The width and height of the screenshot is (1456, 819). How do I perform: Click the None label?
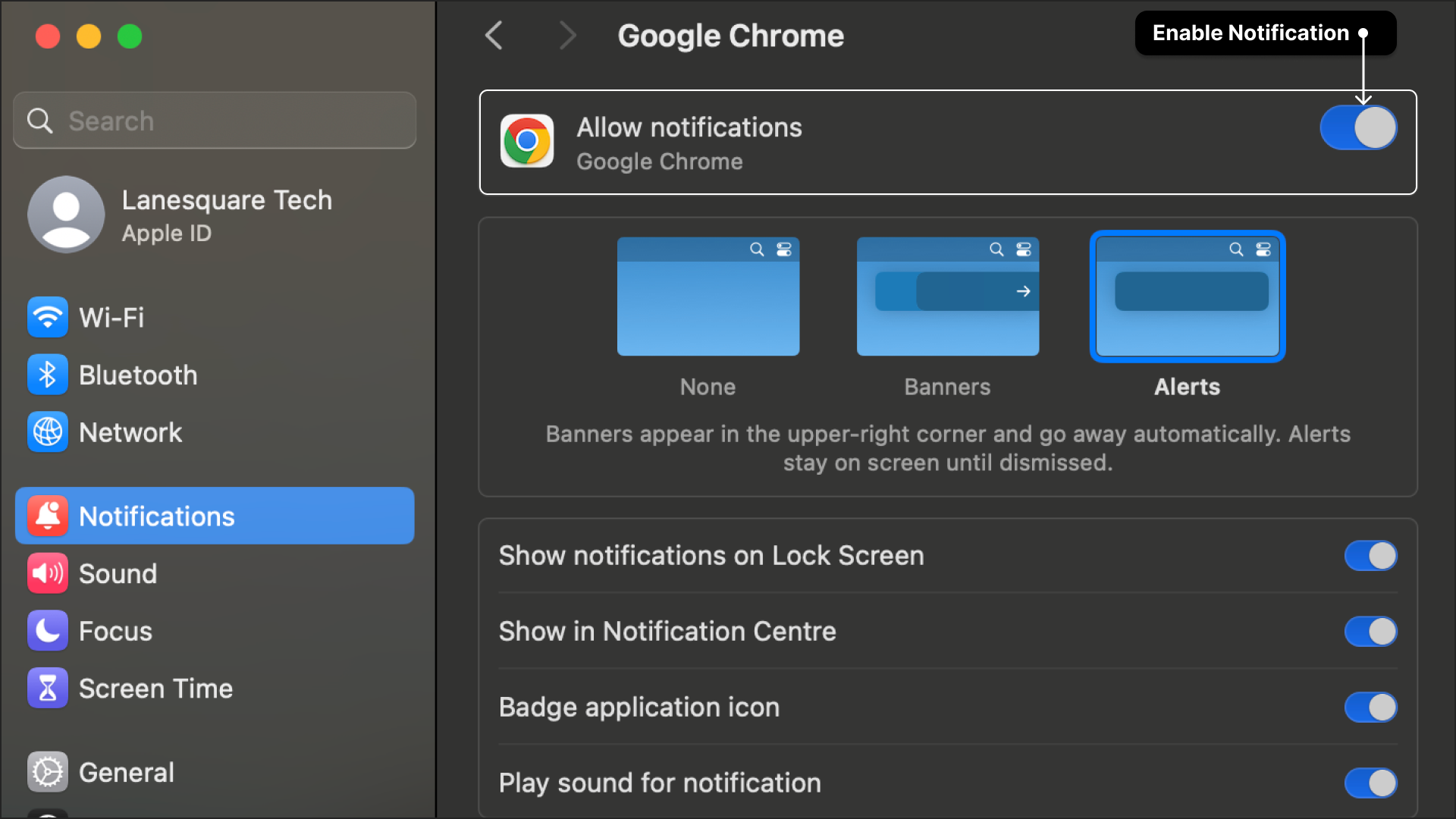708,387
